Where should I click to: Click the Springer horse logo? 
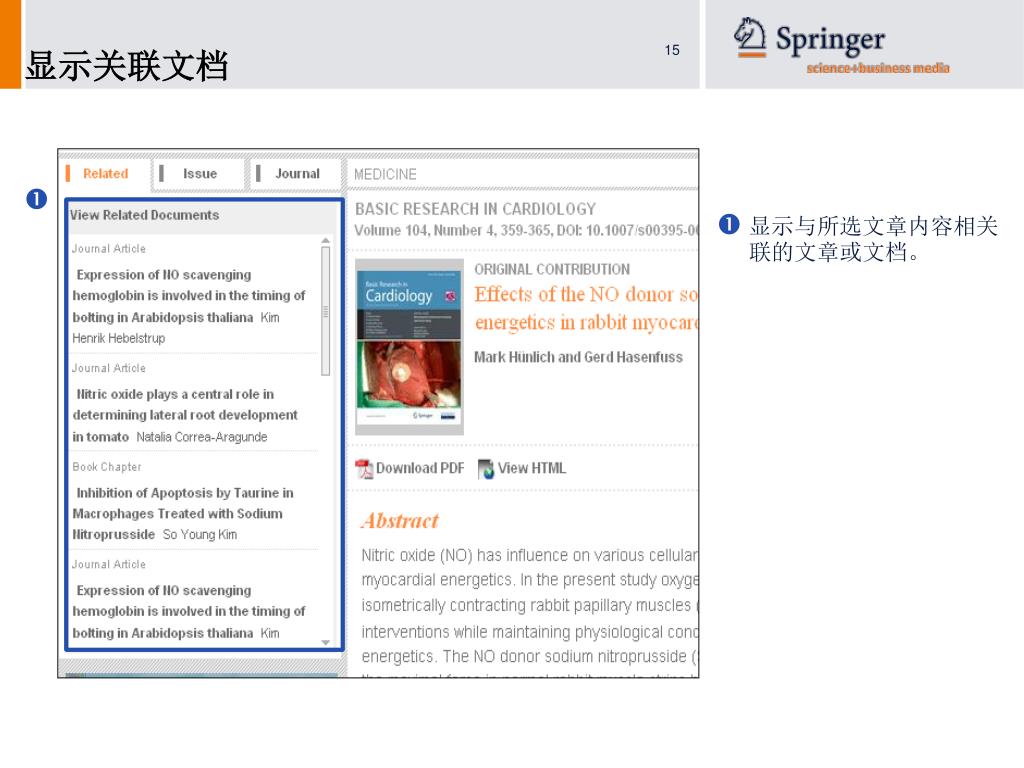click(749, 37)
